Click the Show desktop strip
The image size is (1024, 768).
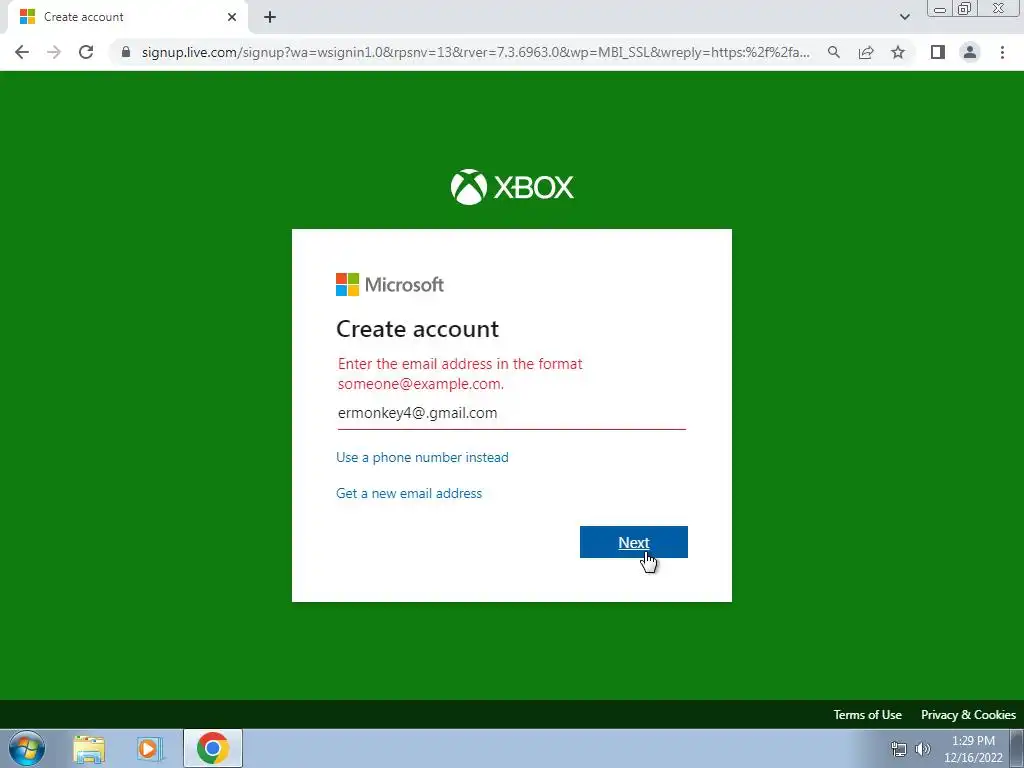1017,748
